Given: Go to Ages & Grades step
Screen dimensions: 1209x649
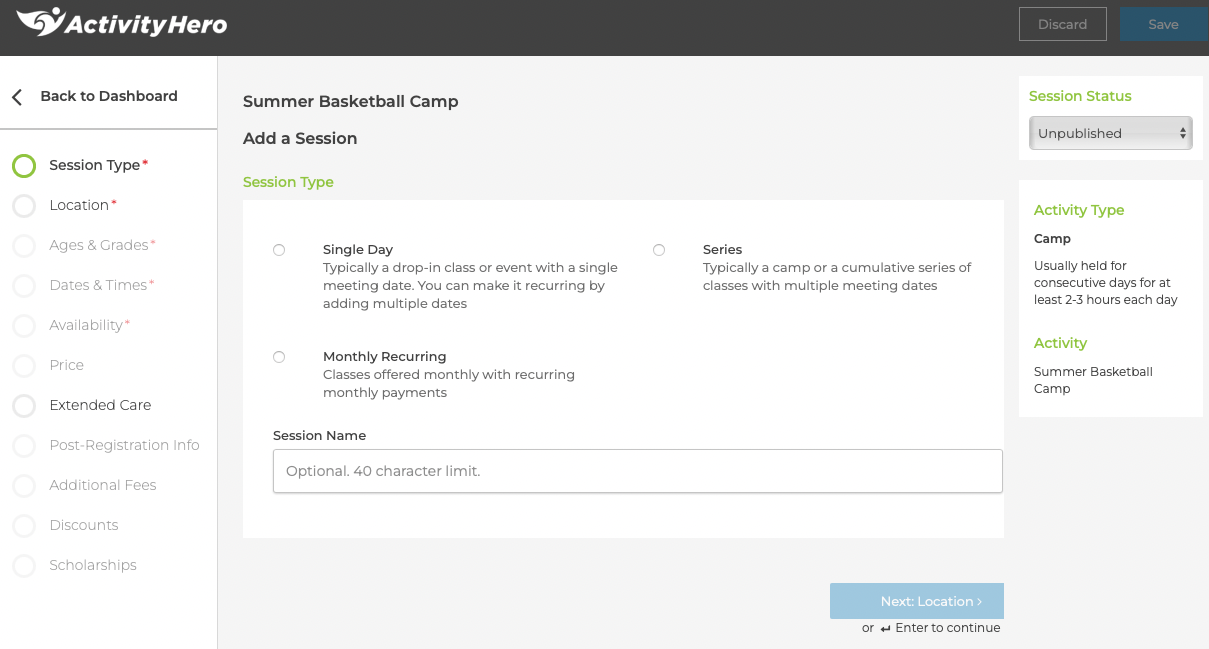Looking at the screenshot, I should tap(99, 245).
